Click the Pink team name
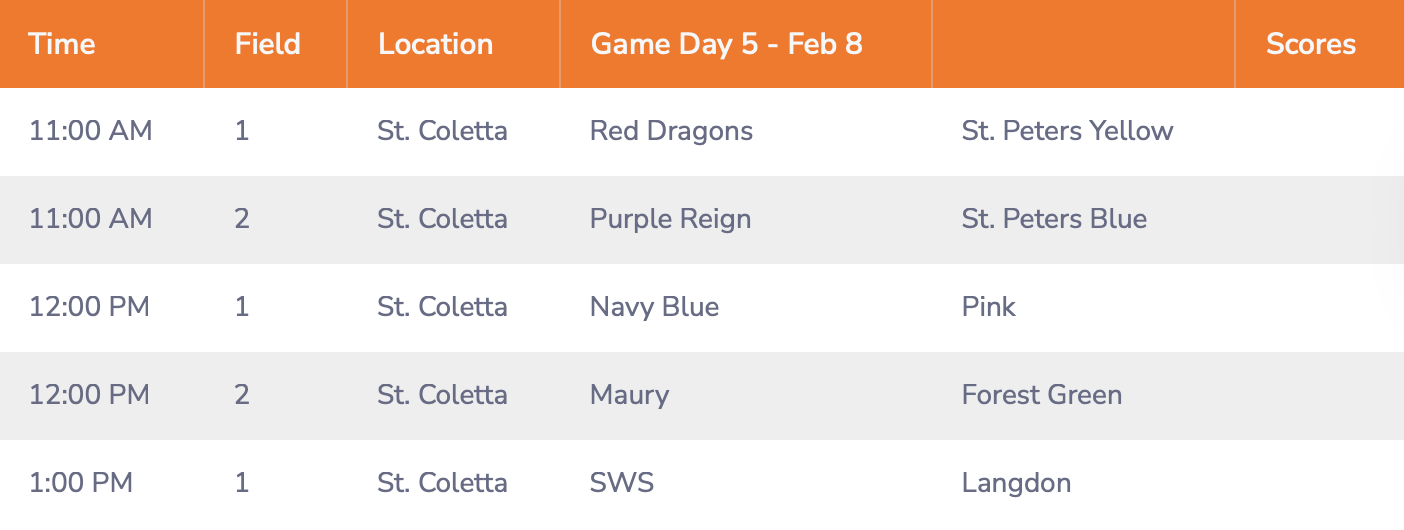This screenshot has height=530, width=1404. pyautogui.click(x=988, y=307)
